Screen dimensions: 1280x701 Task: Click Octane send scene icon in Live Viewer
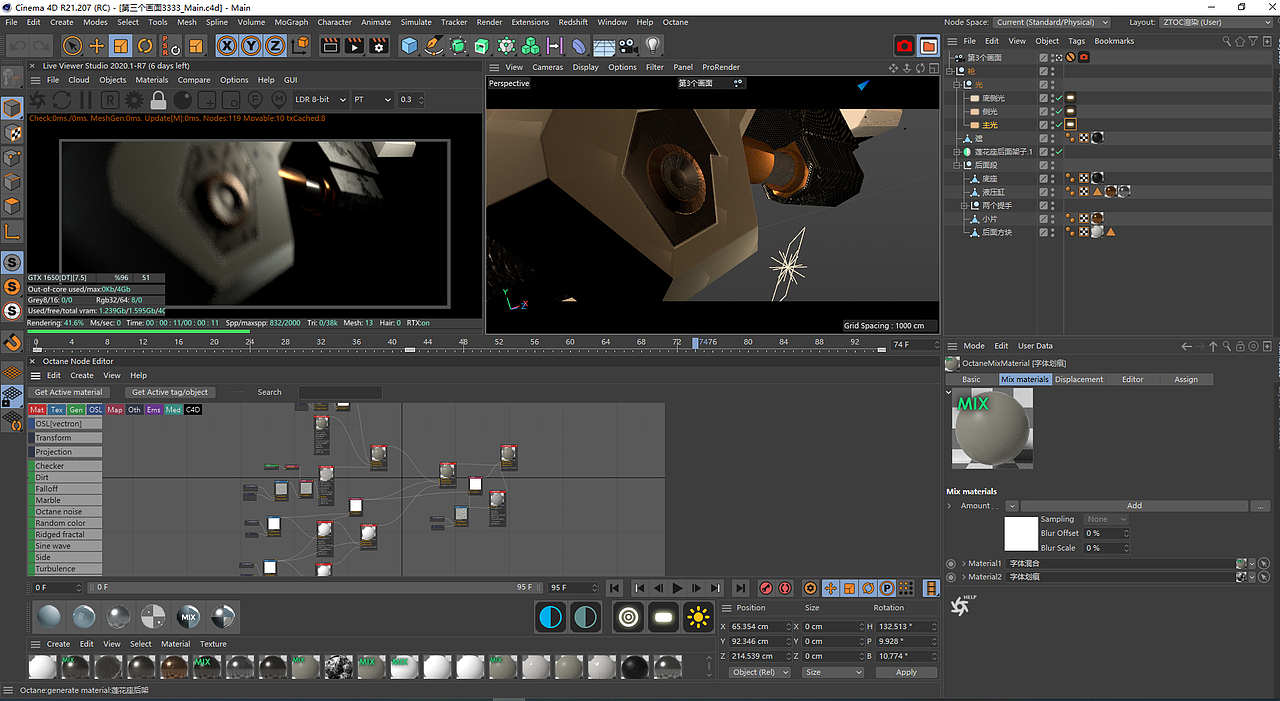(x=38, y=100)
